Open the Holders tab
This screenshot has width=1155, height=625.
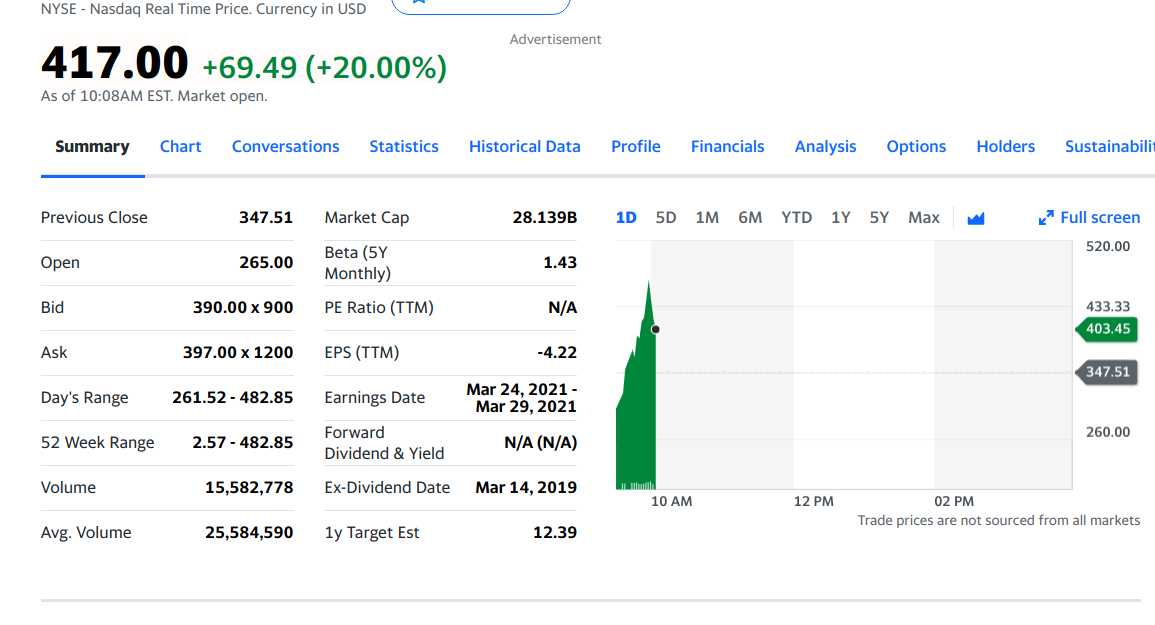pyautogui.click(x=1005, y=147)
